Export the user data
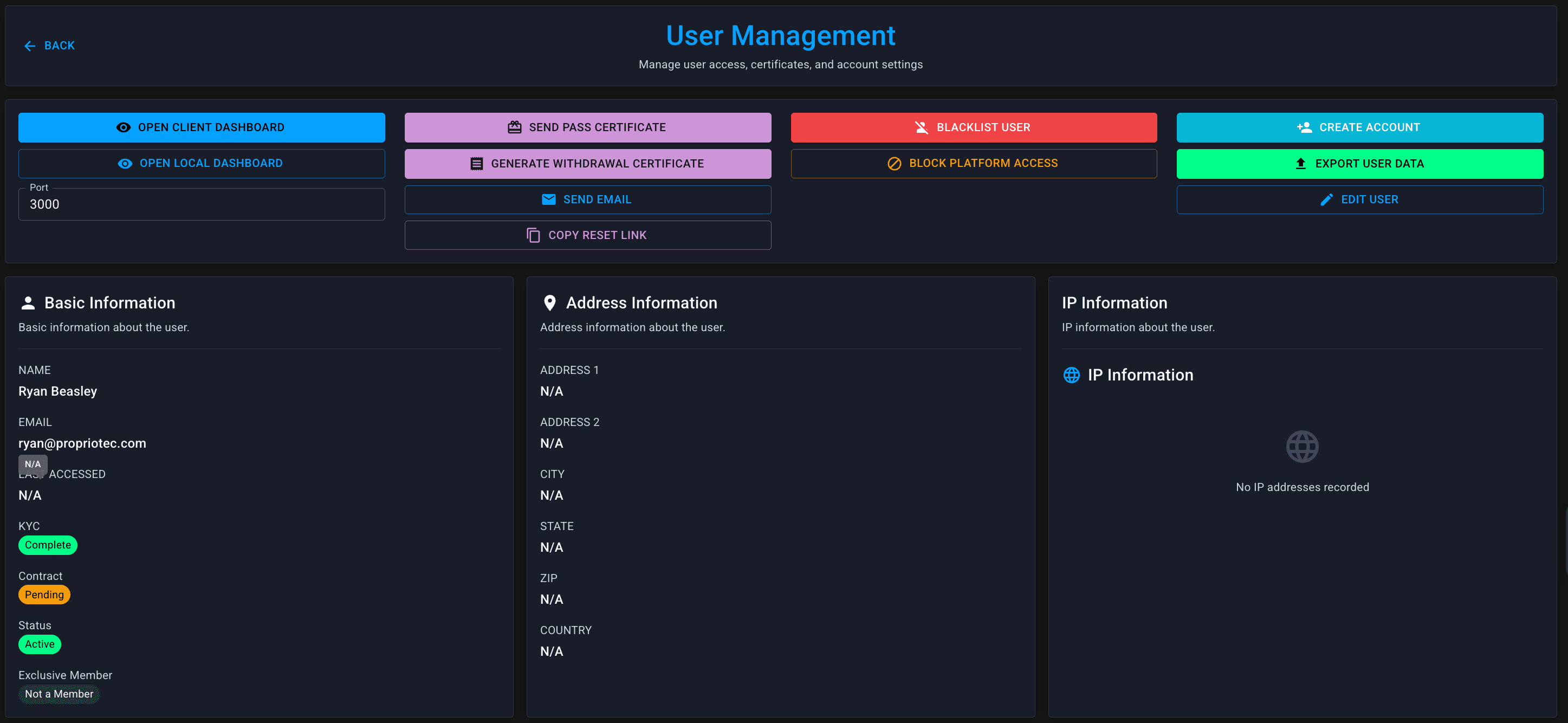 1360,163
